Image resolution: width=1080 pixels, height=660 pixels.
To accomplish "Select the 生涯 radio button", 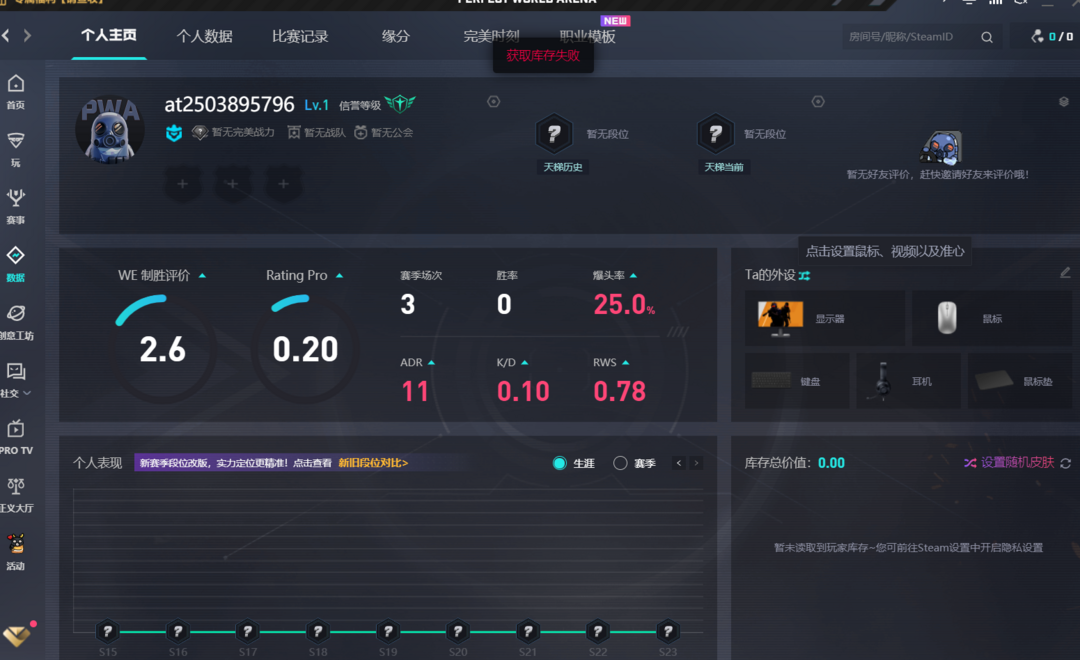I will 560,463.
